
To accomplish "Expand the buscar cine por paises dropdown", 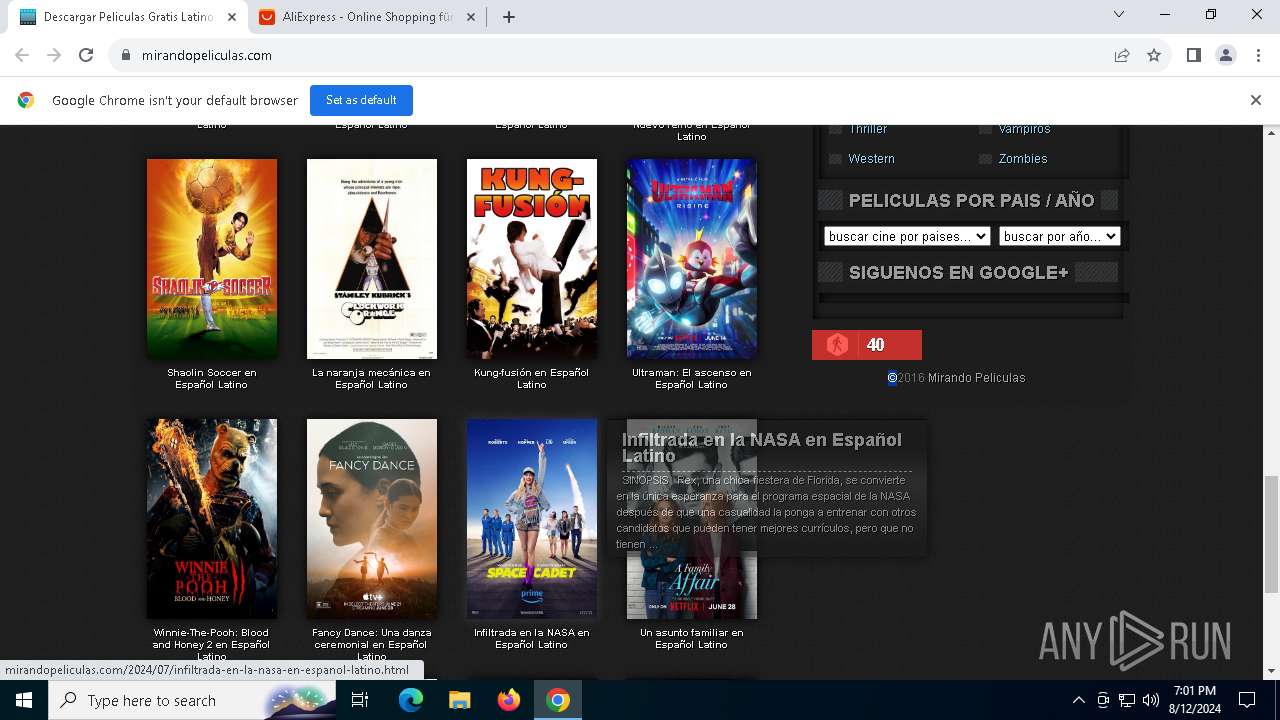I will 907,237.
